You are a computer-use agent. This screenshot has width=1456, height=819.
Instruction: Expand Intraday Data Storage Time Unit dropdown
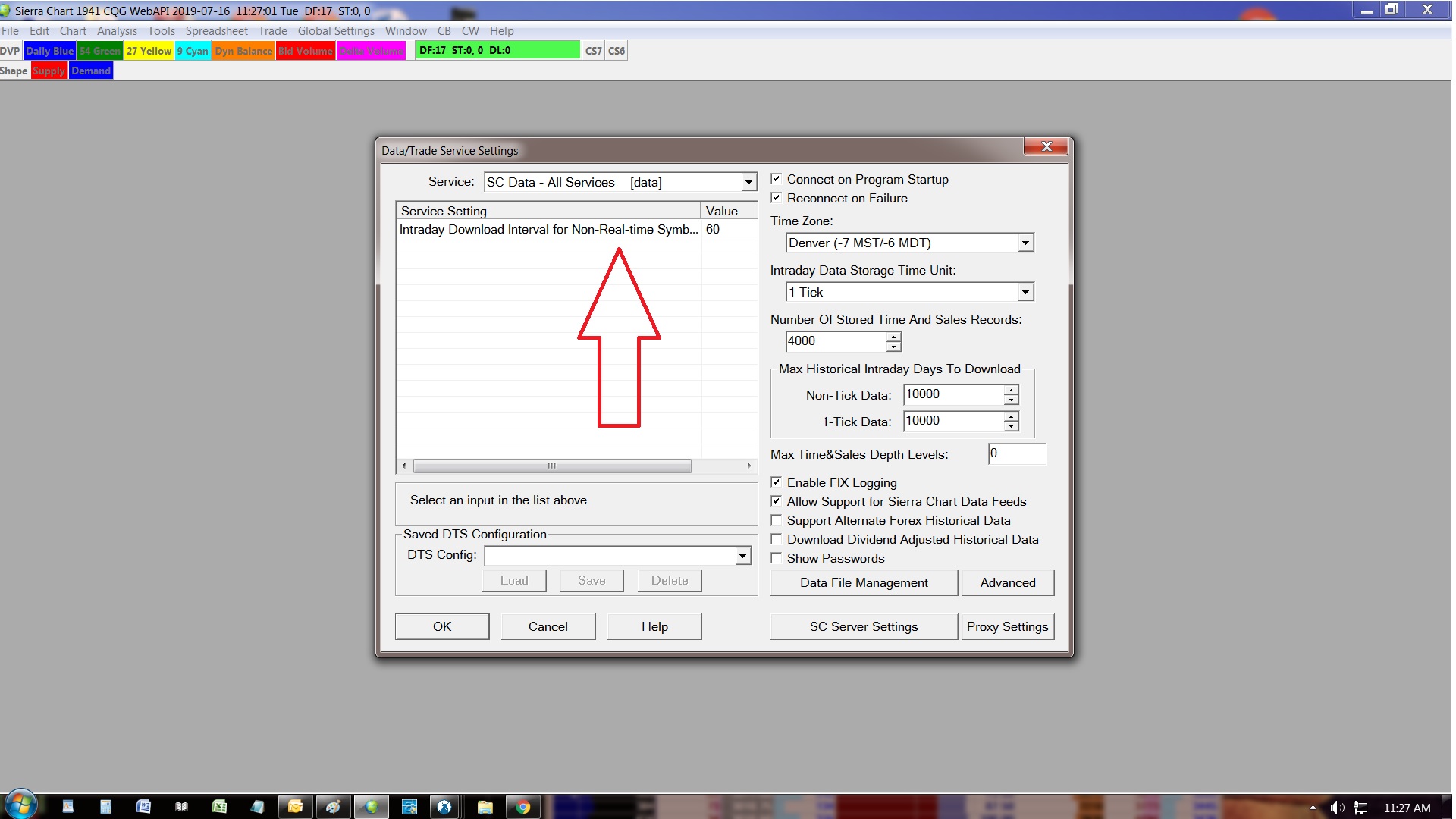[x=1025, y=292]
